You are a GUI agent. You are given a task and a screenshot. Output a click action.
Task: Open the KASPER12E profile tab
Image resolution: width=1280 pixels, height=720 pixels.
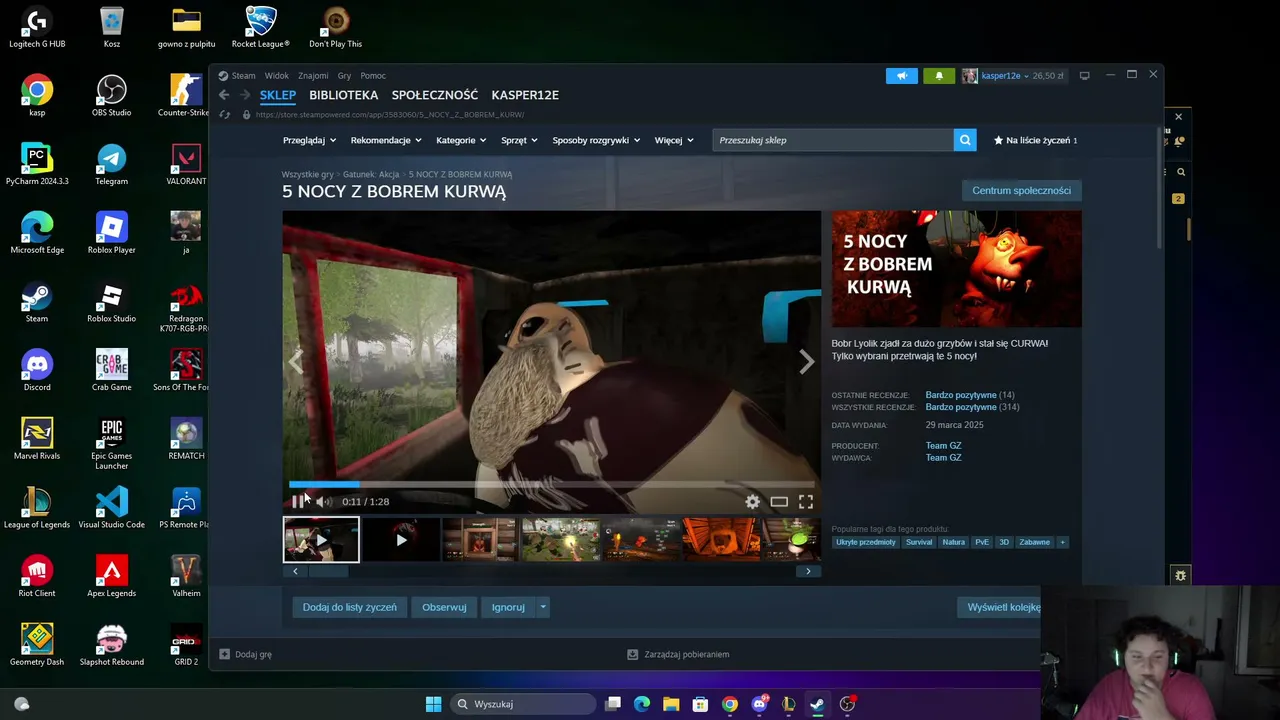[x=525, y=95]
